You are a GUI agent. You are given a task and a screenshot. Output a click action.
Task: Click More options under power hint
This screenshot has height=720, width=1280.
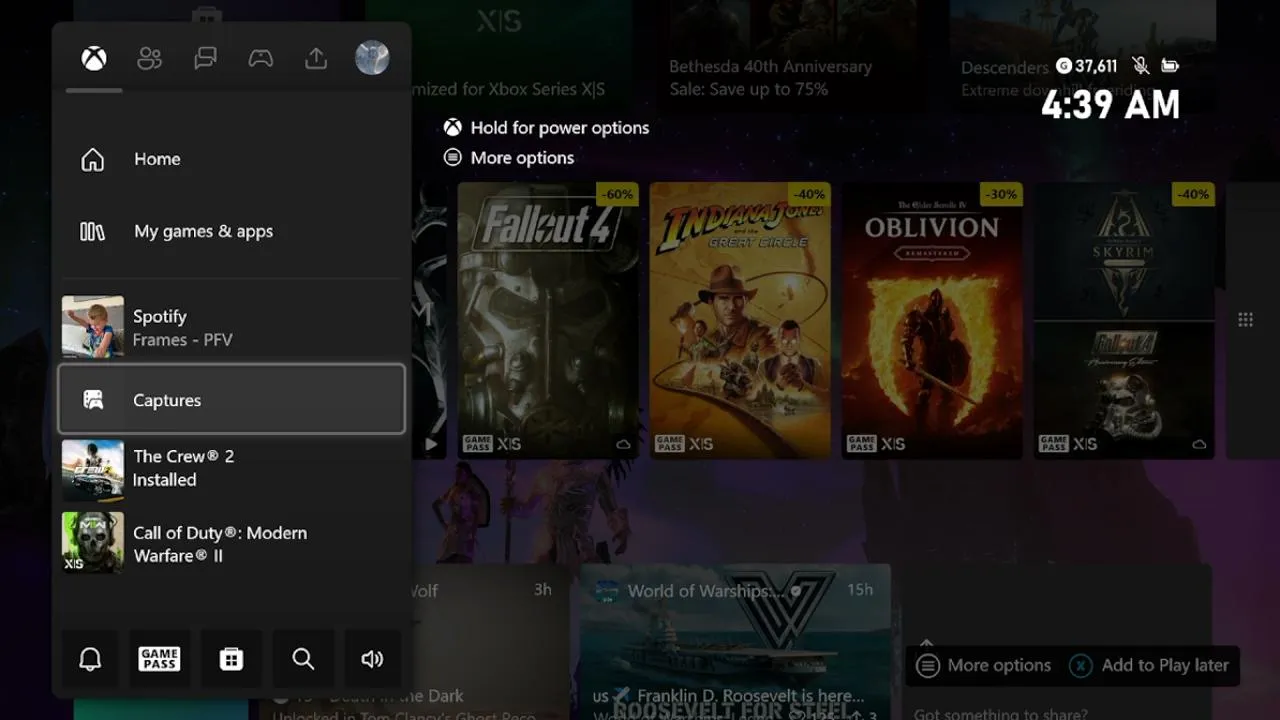(x=509, y=158)
